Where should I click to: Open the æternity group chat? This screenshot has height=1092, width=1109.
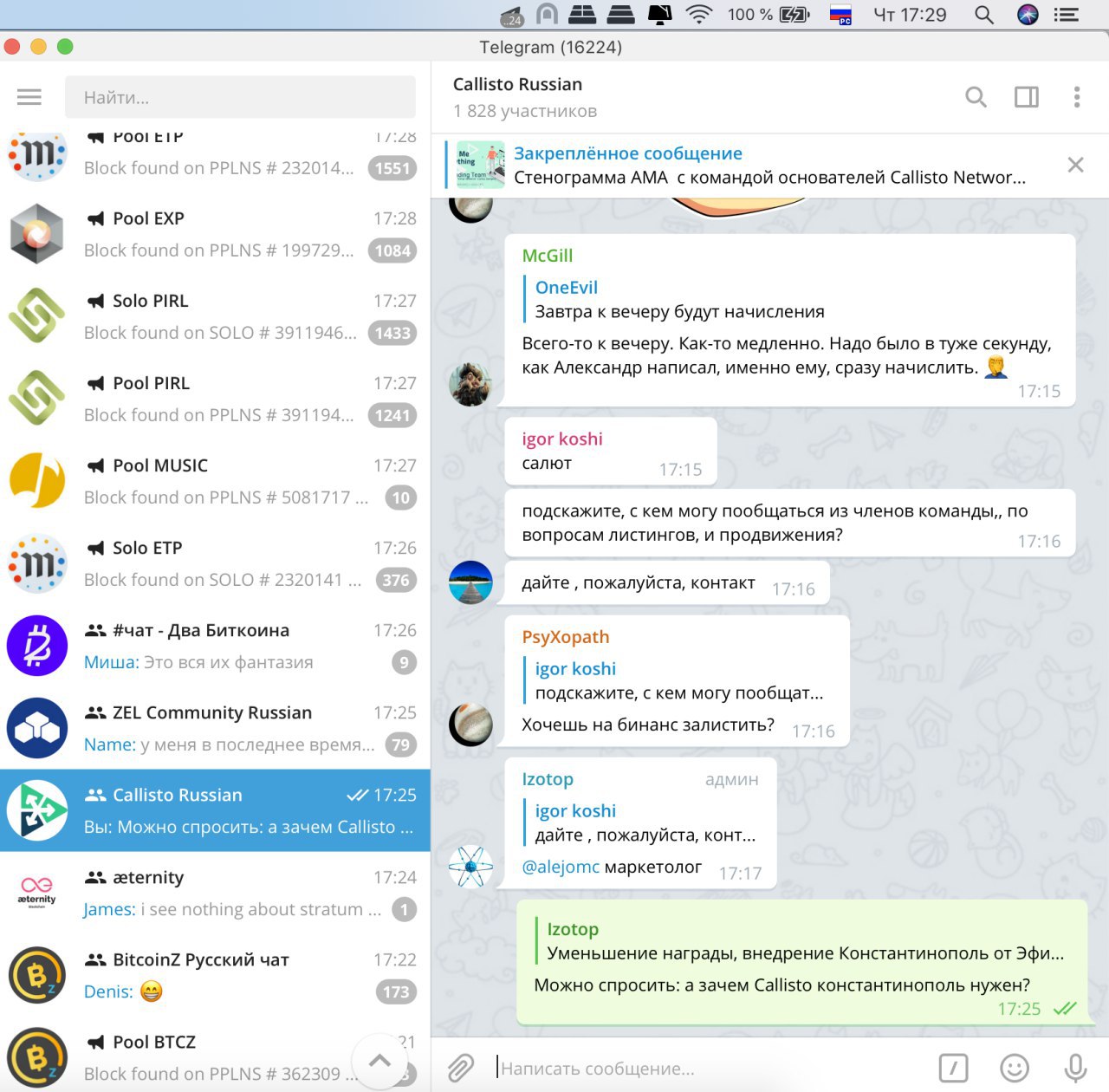coord(215,893)
